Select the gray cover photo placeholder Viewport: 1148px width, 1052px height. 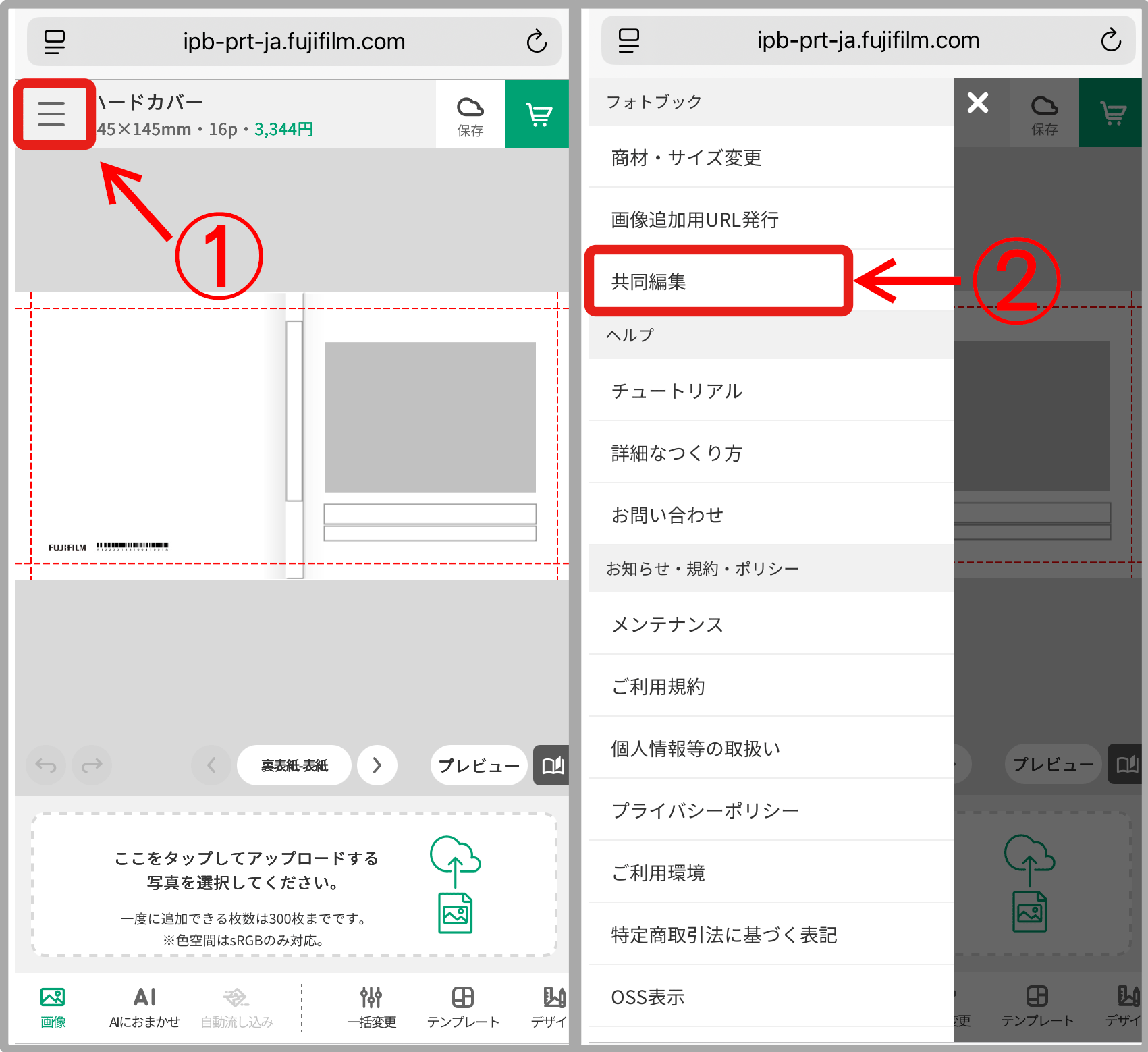pyautogui.click(x=430, y=417)
